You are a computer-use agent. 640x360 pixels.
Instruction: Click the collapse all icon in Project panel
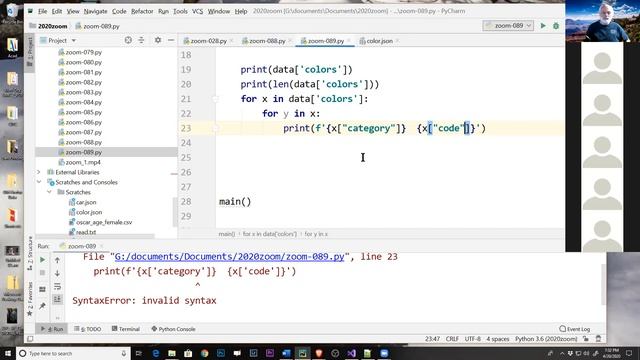[141, 40]
